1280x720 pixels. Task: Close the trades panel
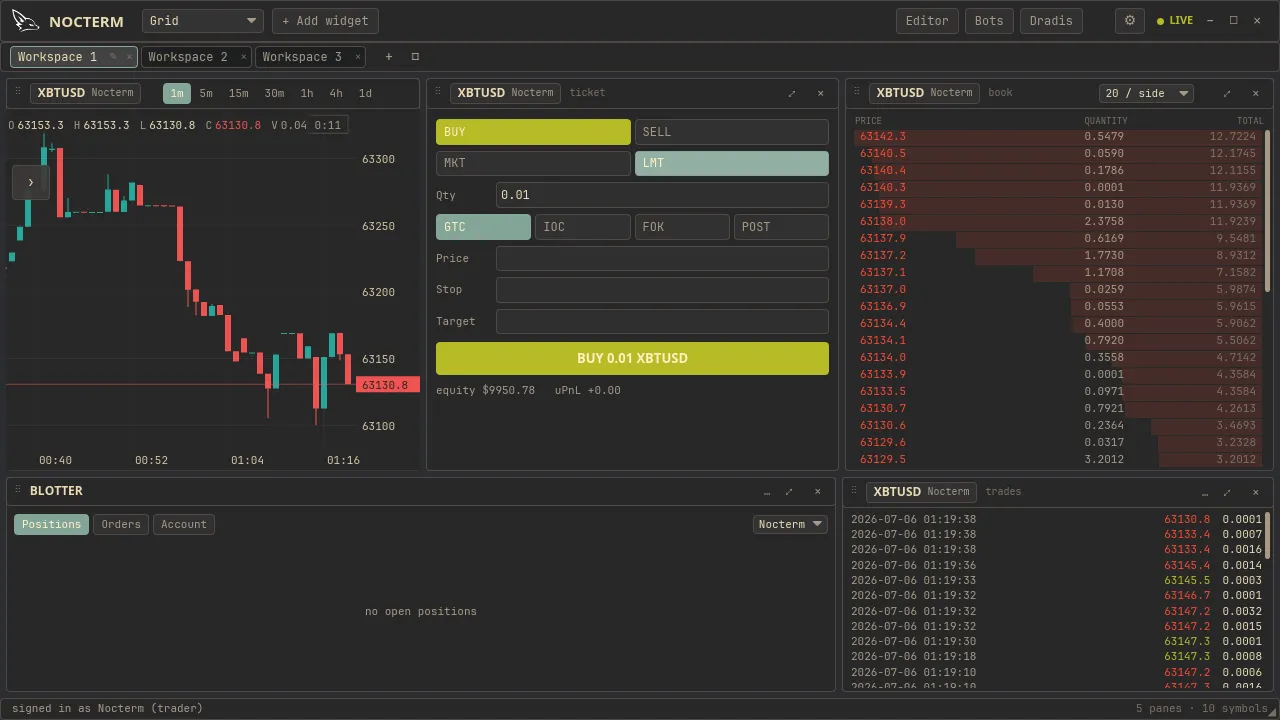pos(1256,492)
